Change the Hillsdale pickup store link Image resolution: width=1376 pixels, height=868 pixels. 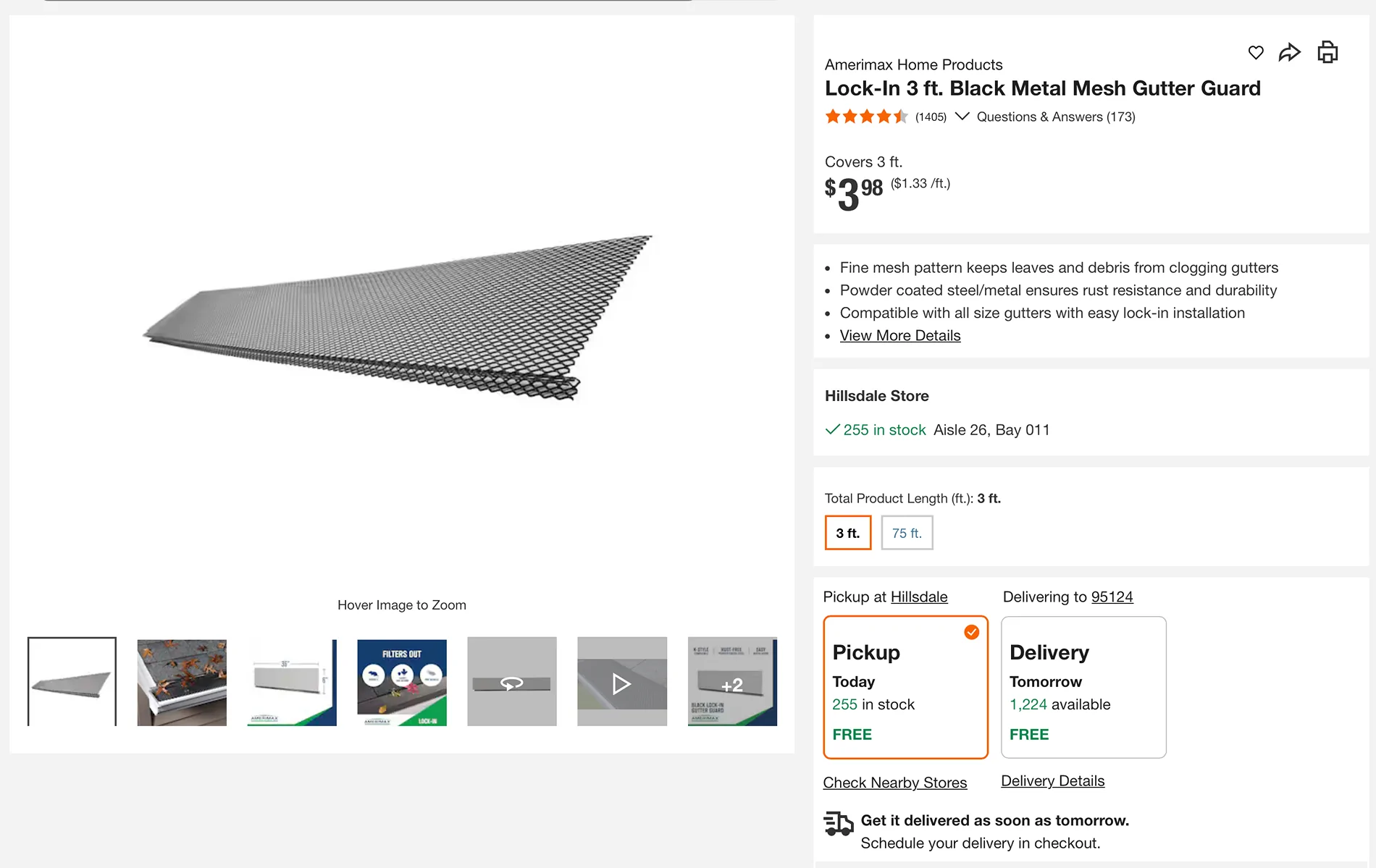(919, 597)
